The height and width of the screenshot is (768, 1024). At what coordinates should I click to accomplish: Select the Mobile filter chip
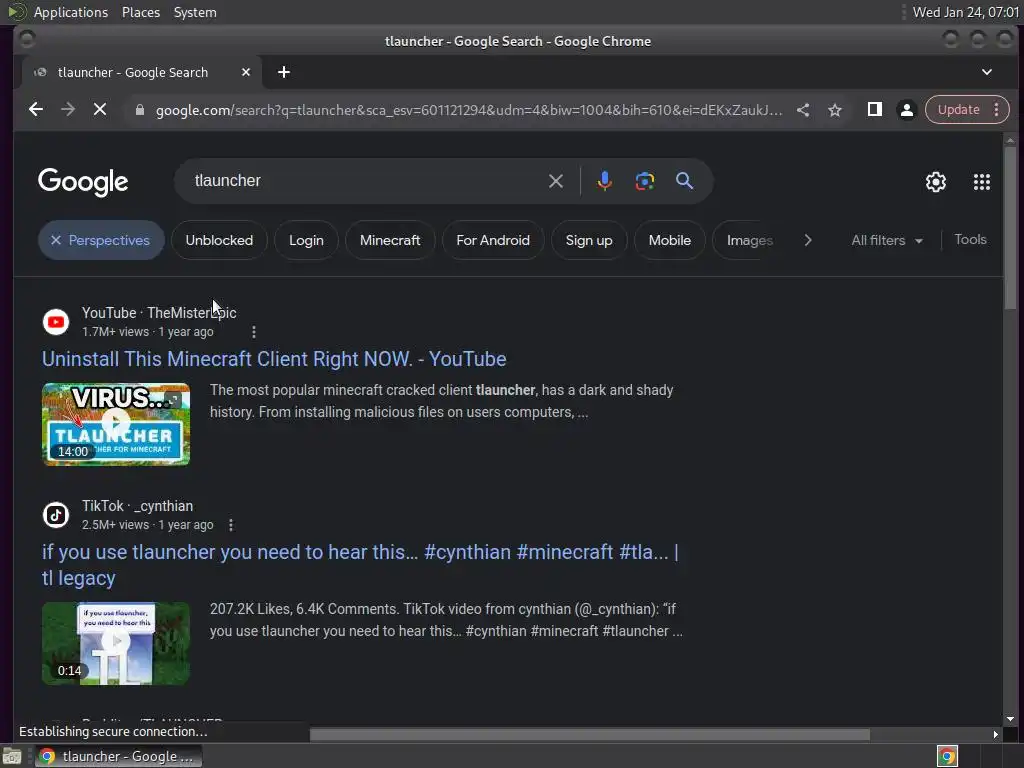669,240
